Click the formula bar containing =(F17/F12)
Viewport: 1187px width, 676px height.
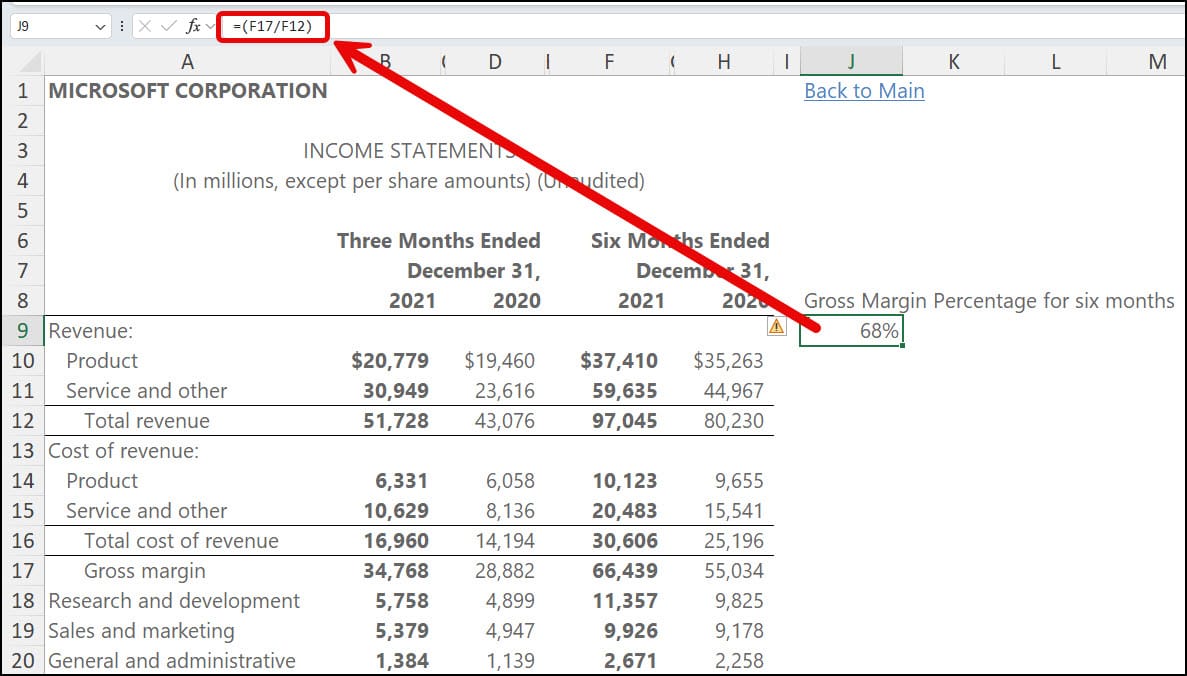tap(700, 26)
